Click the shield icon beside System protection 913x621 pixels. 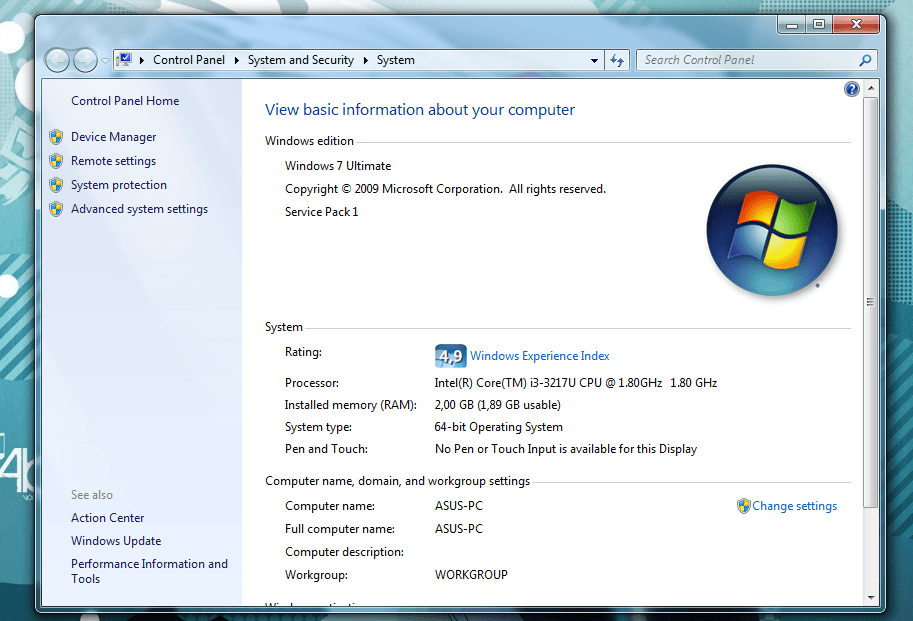pyautogui.click(x=56, y=185)
